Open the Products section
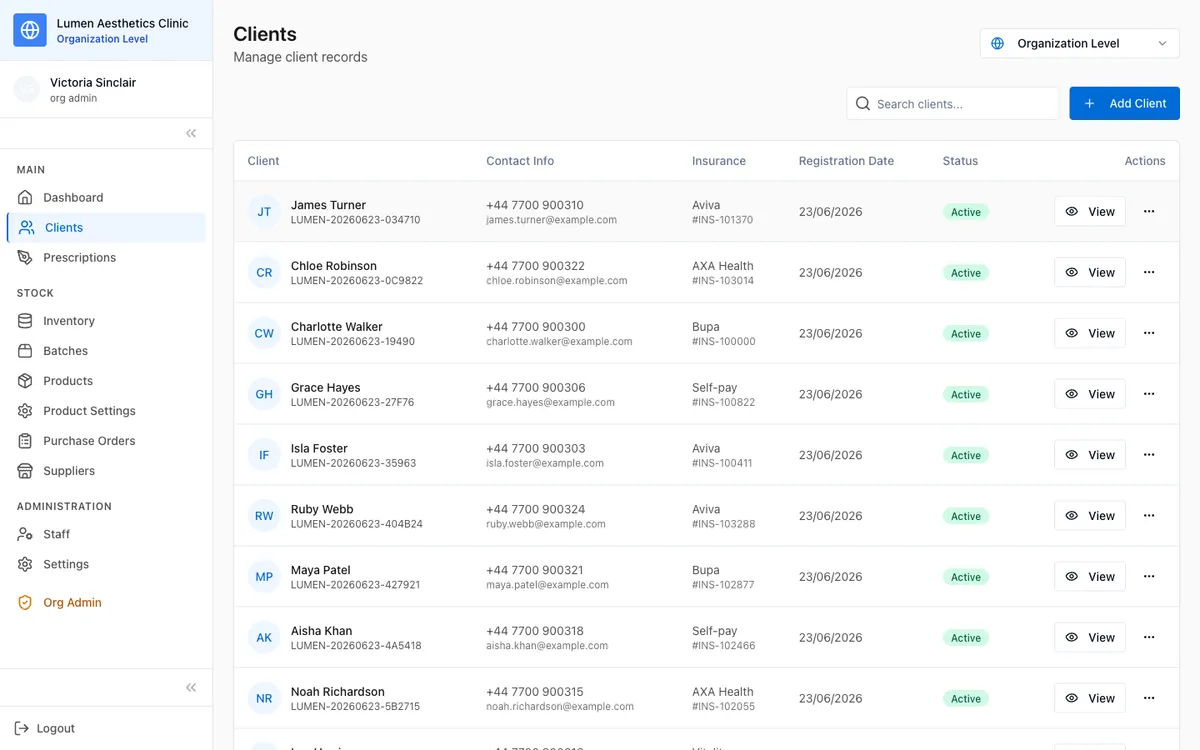Viewport: 1200px width, 750px height. point(106,380)
